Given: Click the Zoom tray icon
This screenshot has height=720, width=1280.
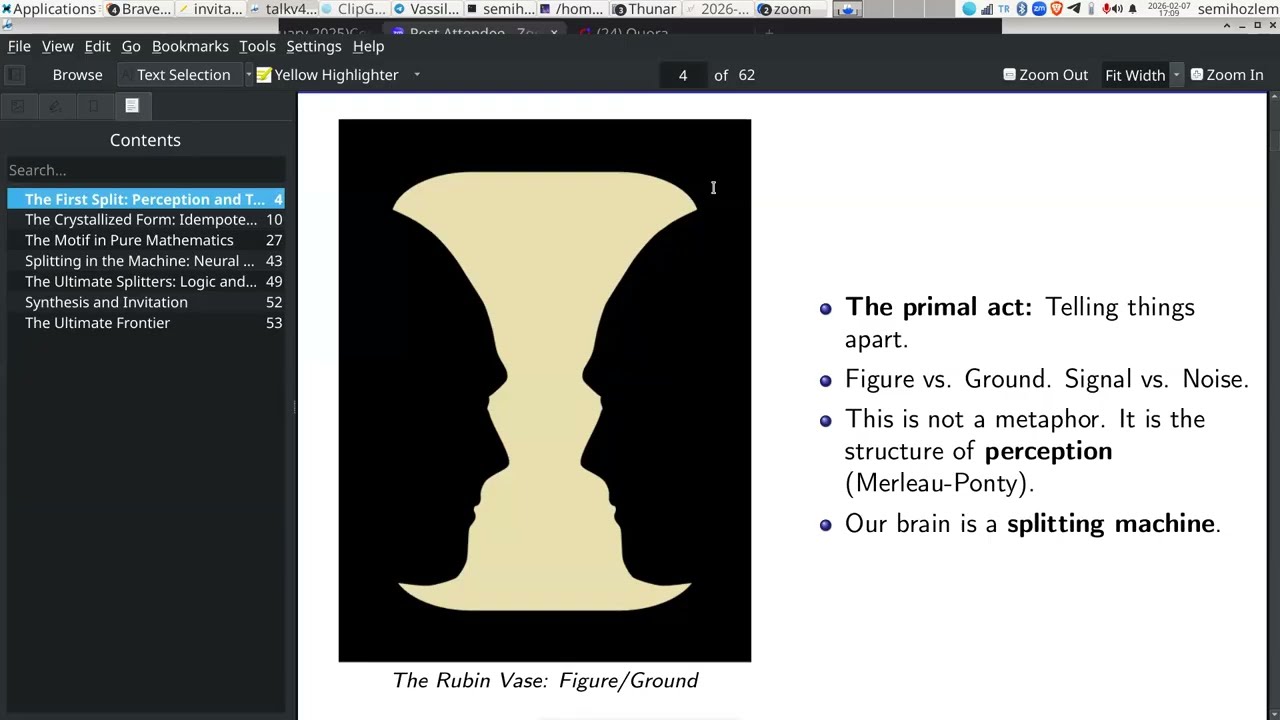Looking at the screenshot, I should (x=1038, y=9).
